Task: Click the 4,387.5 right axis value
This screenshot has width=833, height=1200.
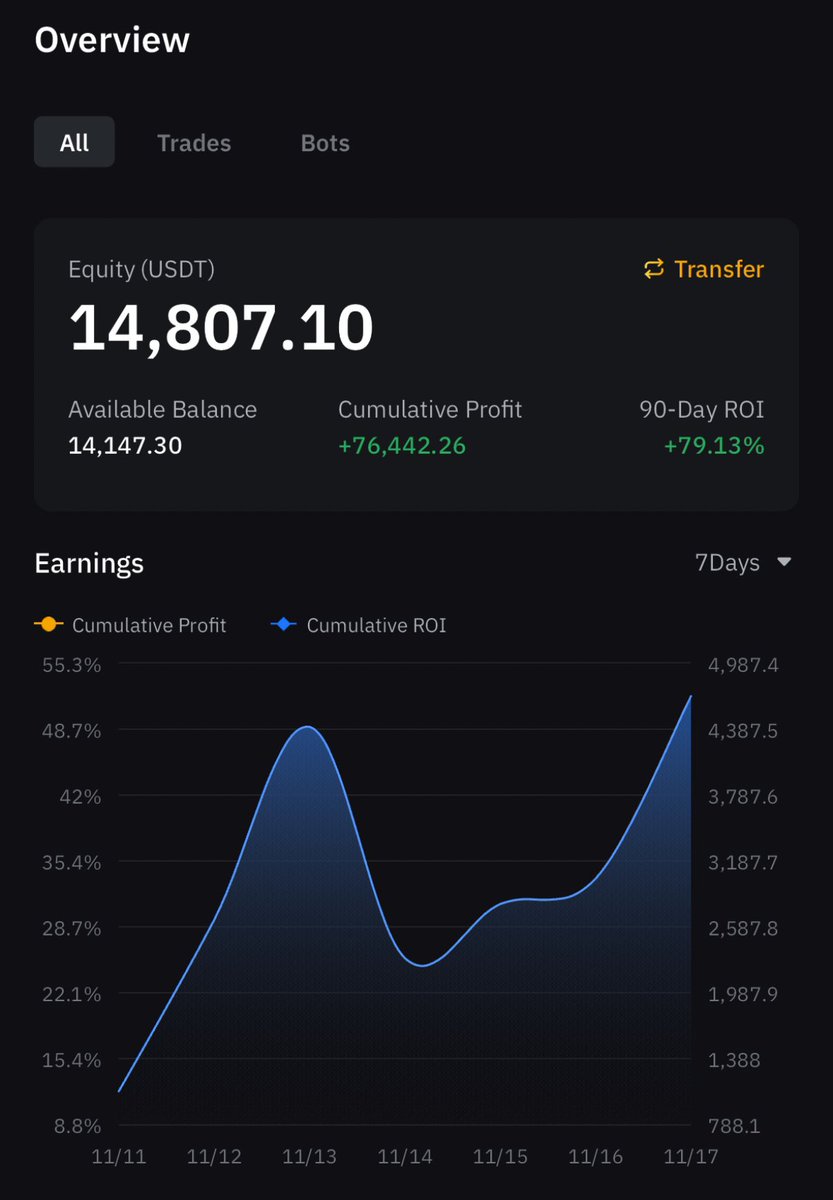Action: (743, 731)
